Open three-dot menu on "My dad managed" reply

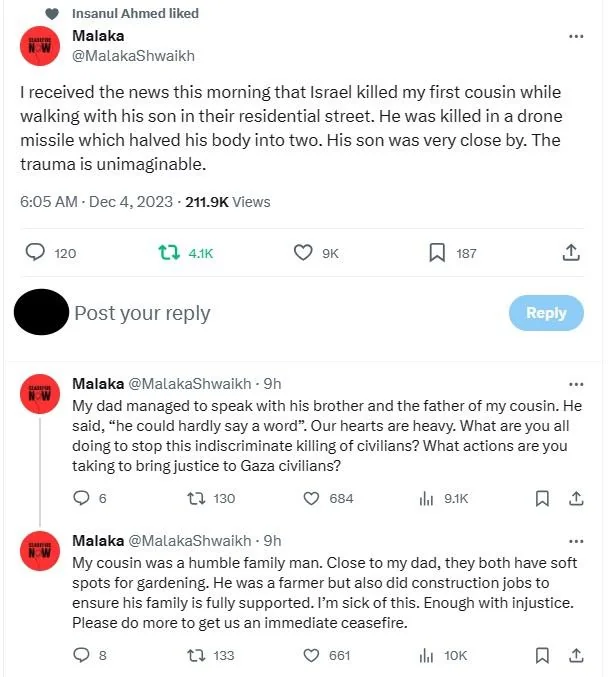(x=576, y=384)
